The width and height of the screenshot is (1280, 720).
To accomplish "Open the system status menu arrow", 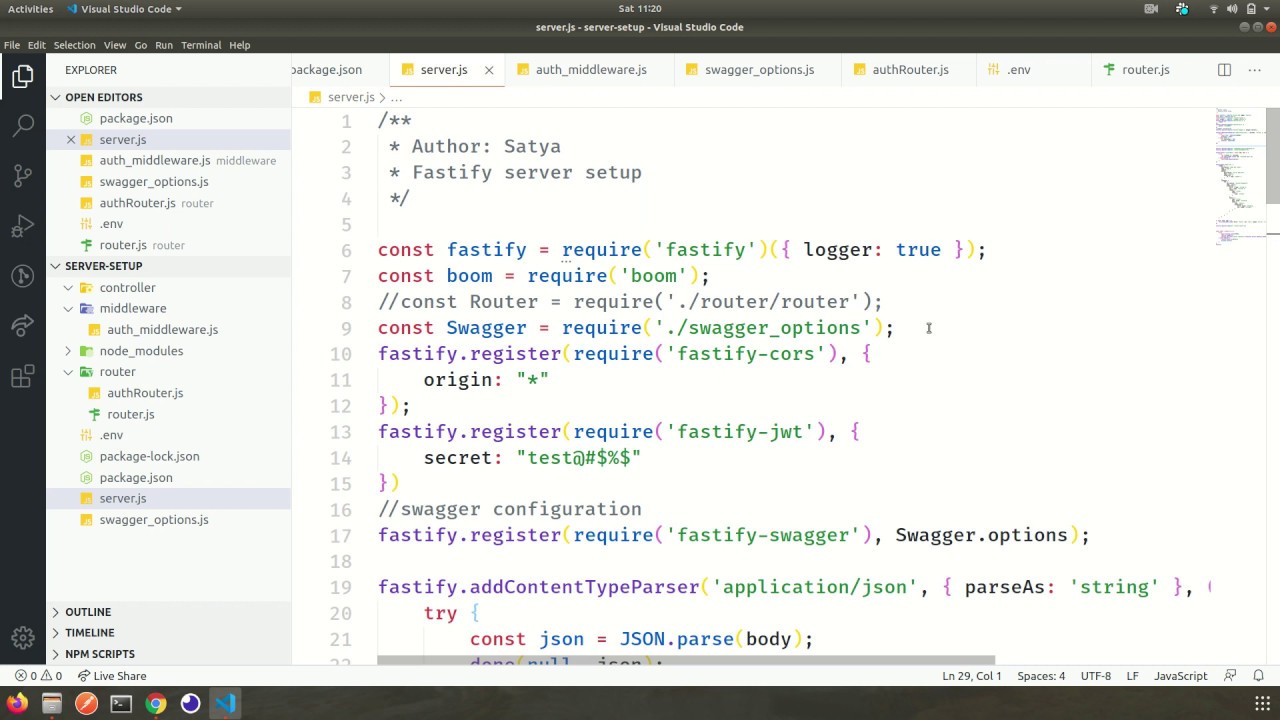I will (1268, 9).
